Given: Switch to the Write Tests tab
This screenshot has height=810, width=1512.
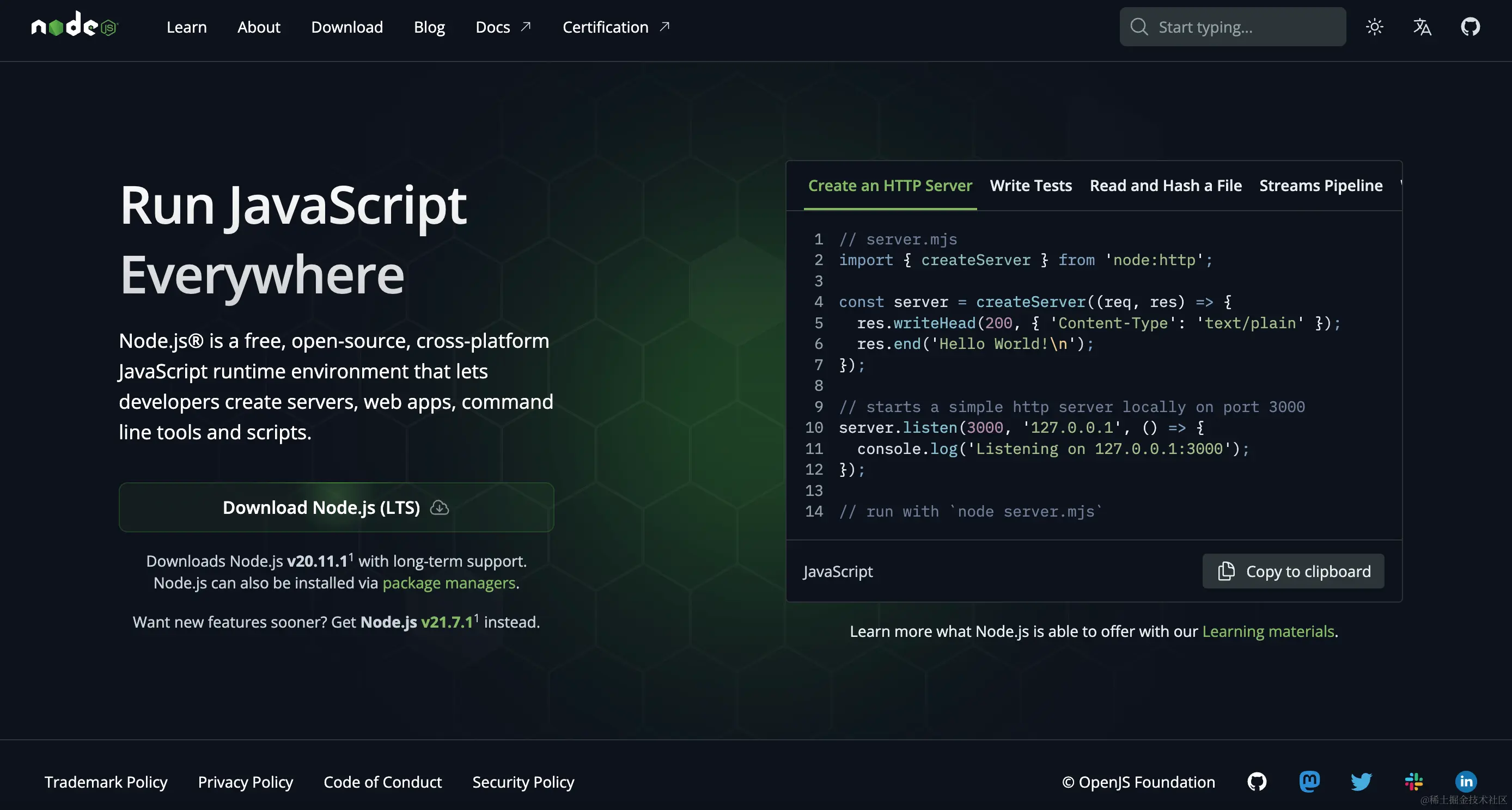Looking at the screenshot, I should pyautogui.click(x=1031, y=185).
